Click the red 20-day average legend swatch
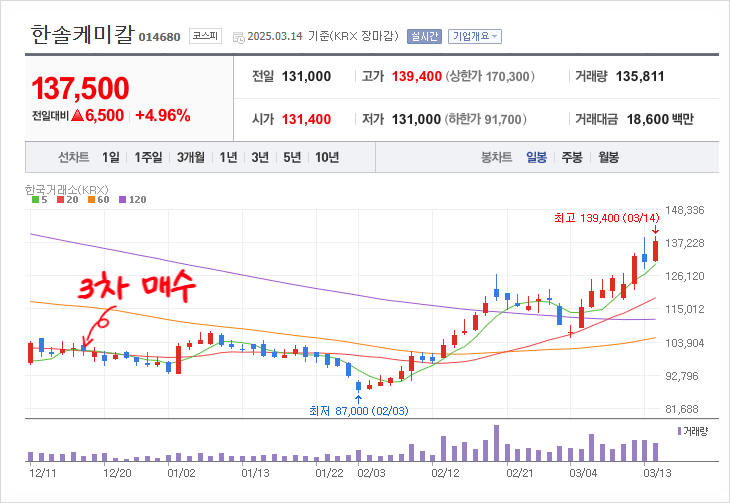Viewport: 730px width, 503px height. pyautogui.click(x=60, y=200)
